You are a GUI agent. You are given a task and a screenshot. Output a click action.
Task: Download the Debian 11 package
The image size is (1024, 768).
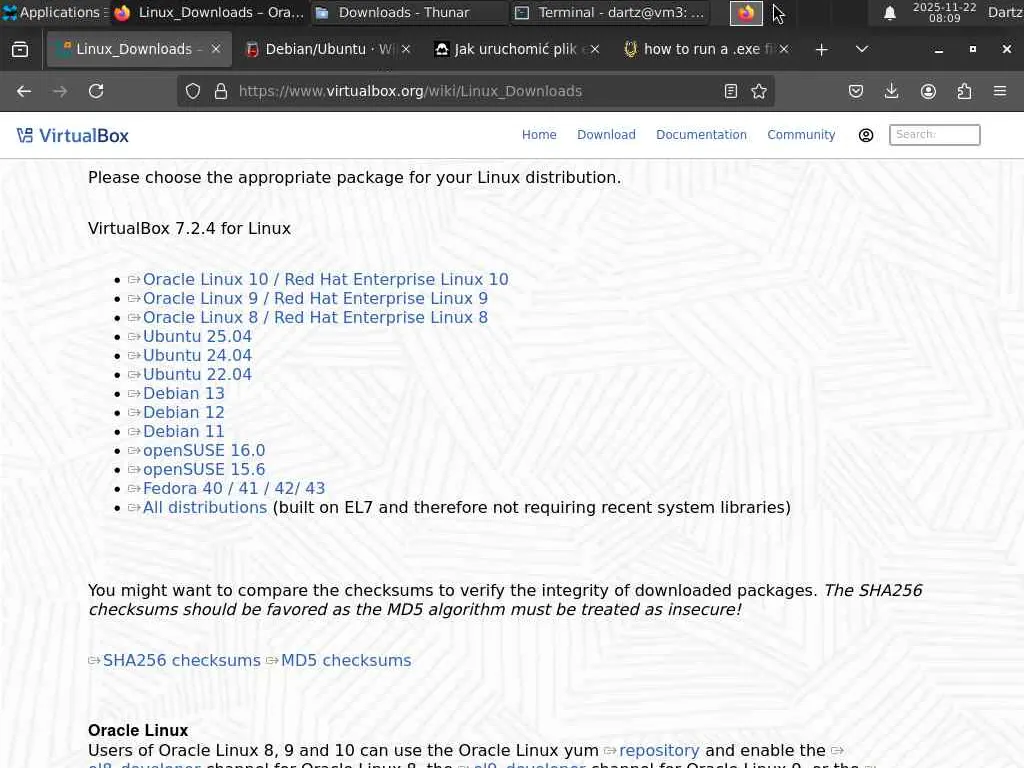[184, 431]
